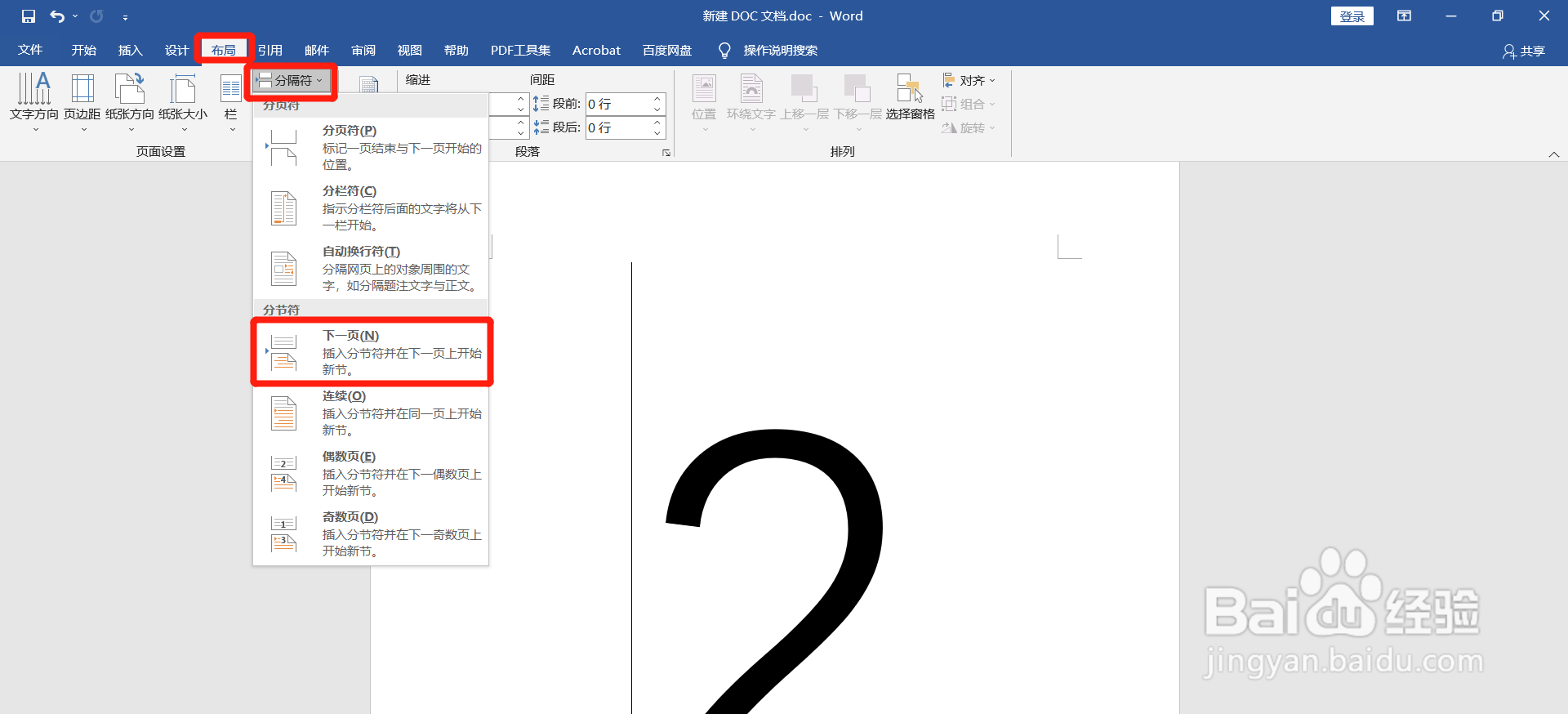Image resolution: width=1568 pixels, height=714 pixels.
Task: Open the 文件 tab
Action: click(30, 50)
